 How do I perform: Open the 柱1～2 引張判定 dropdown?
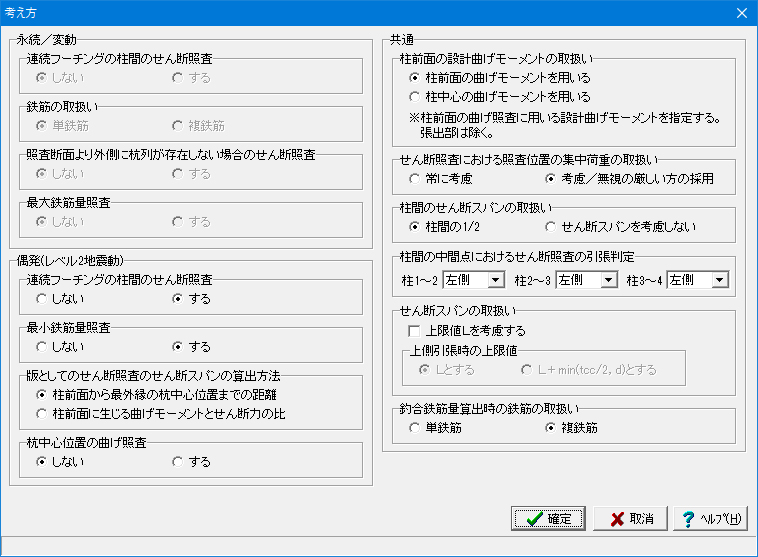point(474,280)
